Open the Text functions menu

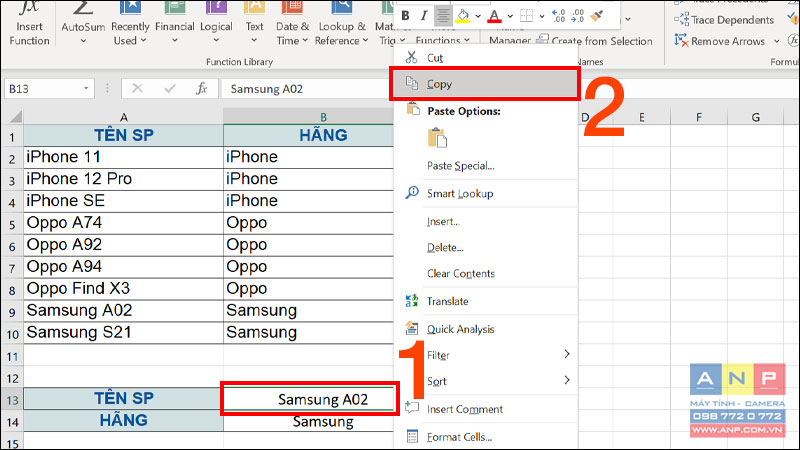254,24
